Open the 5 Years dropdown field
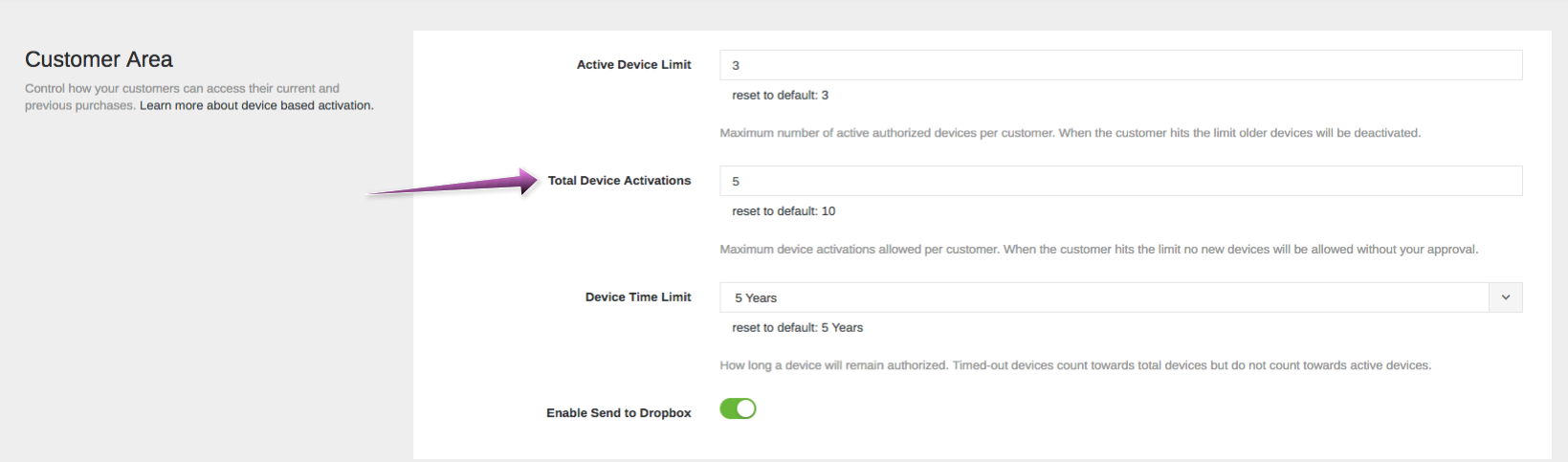This screenshot has width=1568, height=462. coord(1120,297)
